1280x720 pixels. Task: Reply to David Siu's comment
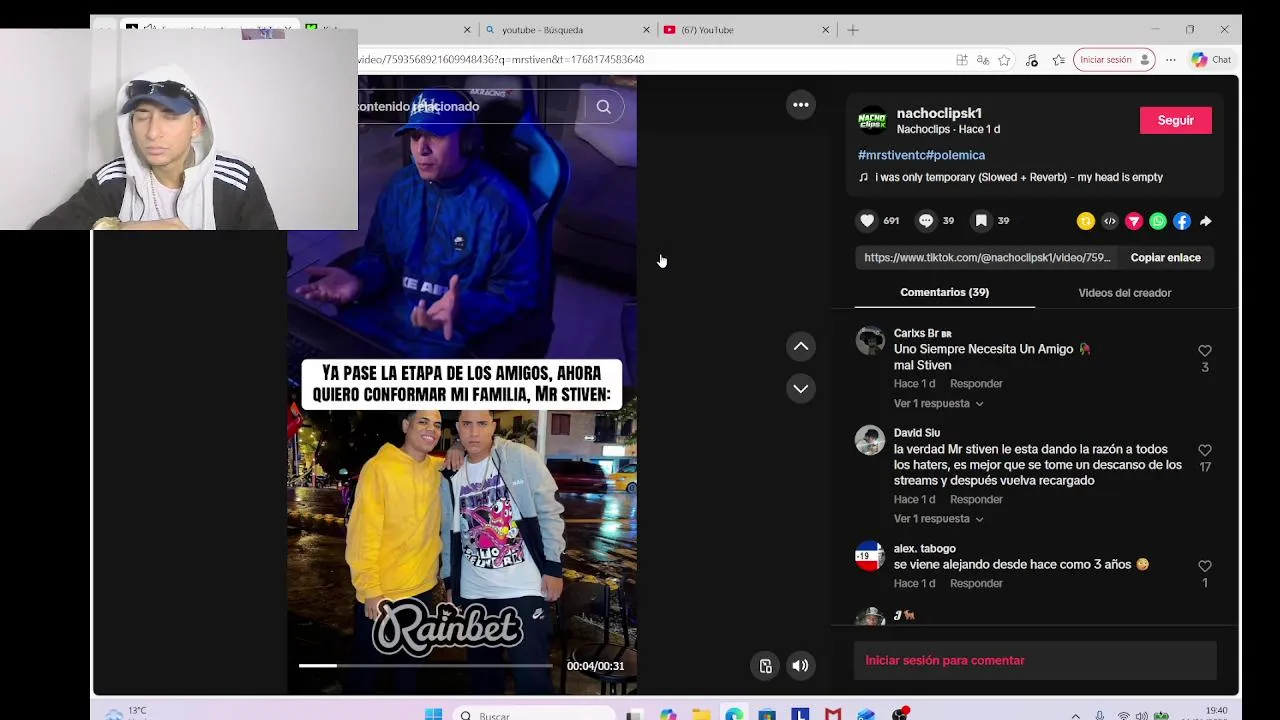976,500
